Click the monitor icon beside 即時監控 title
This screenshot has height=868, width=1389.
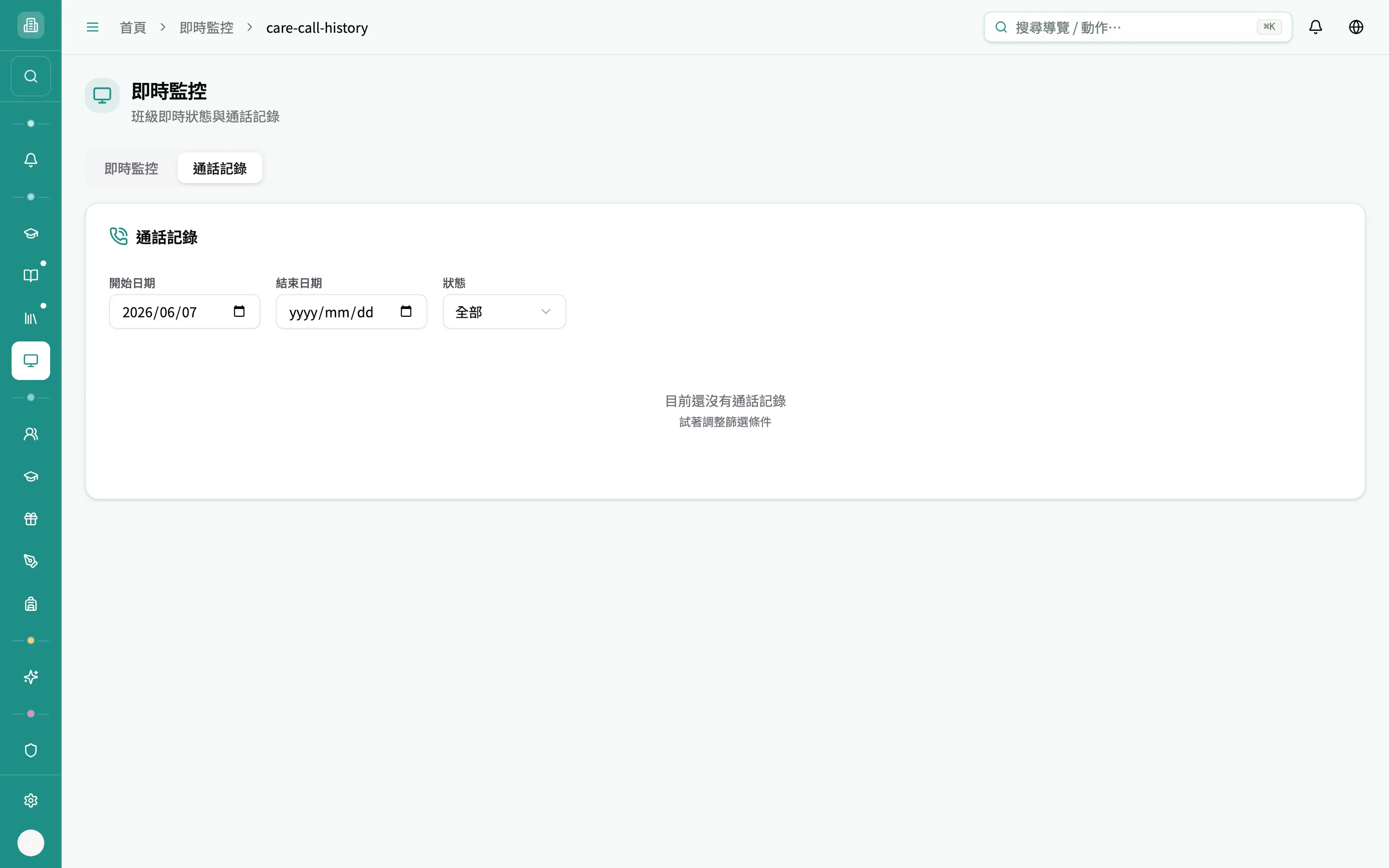(102, 95)
